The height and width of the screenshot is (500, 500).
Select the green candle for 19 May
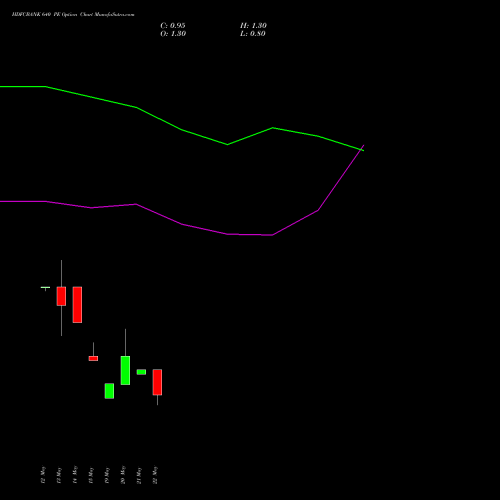[x=109, y=391]
